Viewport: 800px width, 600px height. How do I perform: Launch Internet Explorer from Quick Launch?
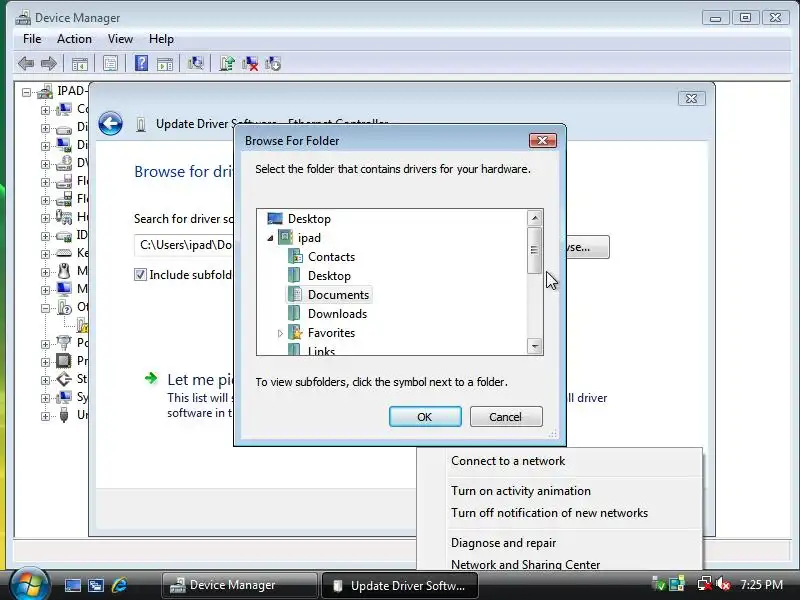tap(119, 585)
